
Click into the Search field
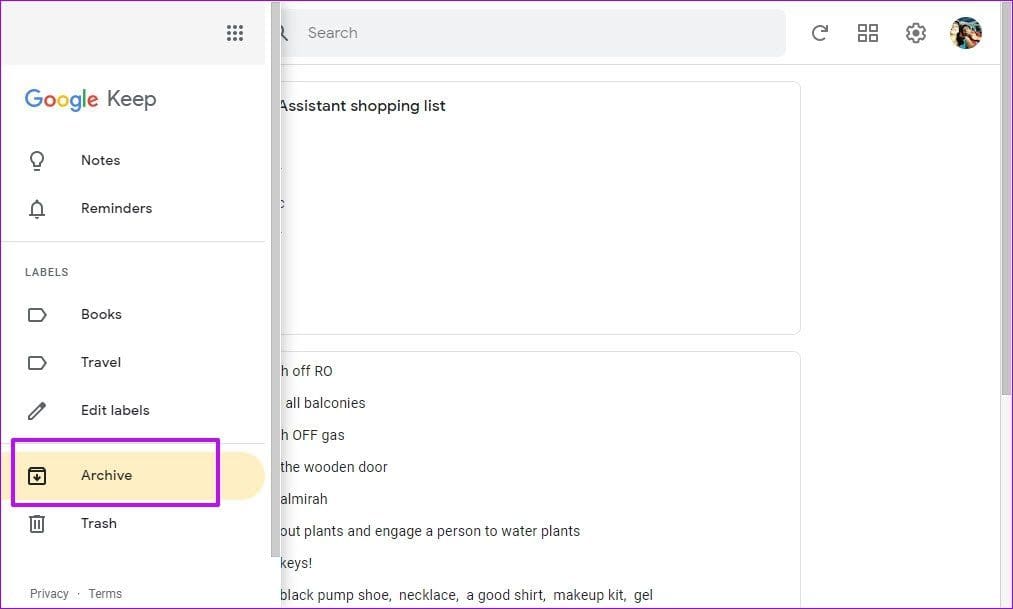tap(533, 33)
